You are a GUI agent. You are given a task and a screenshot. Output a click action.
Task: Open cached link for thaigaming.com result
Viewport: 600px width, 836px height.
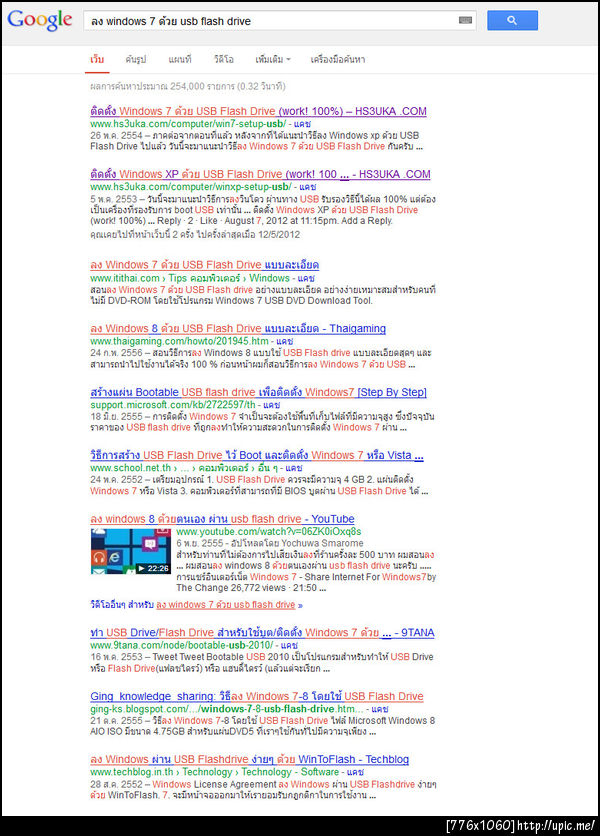285,341
